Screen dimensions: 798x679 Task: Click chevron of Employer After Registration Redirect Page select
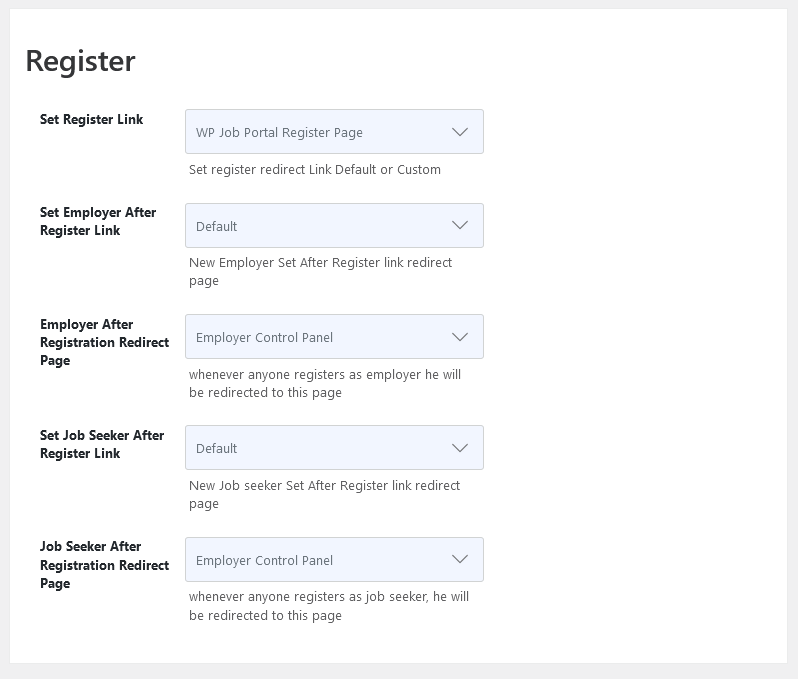tap(460, 337)
